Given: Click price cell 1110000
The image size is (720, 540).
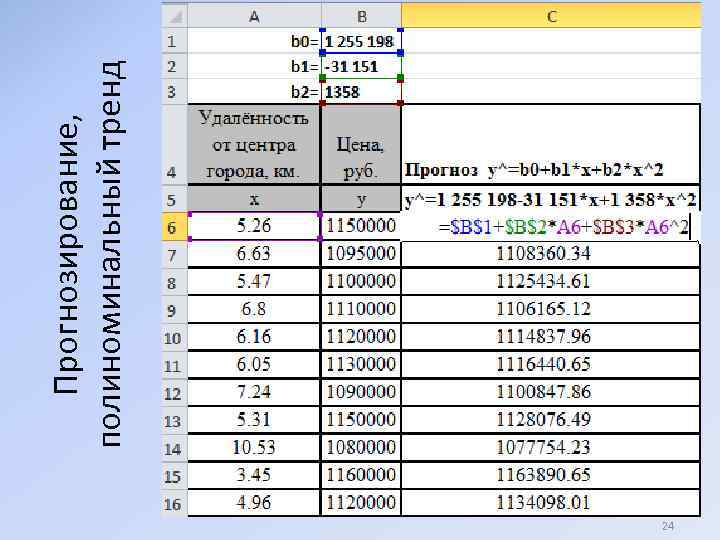Looking at the screenshot, I should pyautogui.click(x=361, y=309).
